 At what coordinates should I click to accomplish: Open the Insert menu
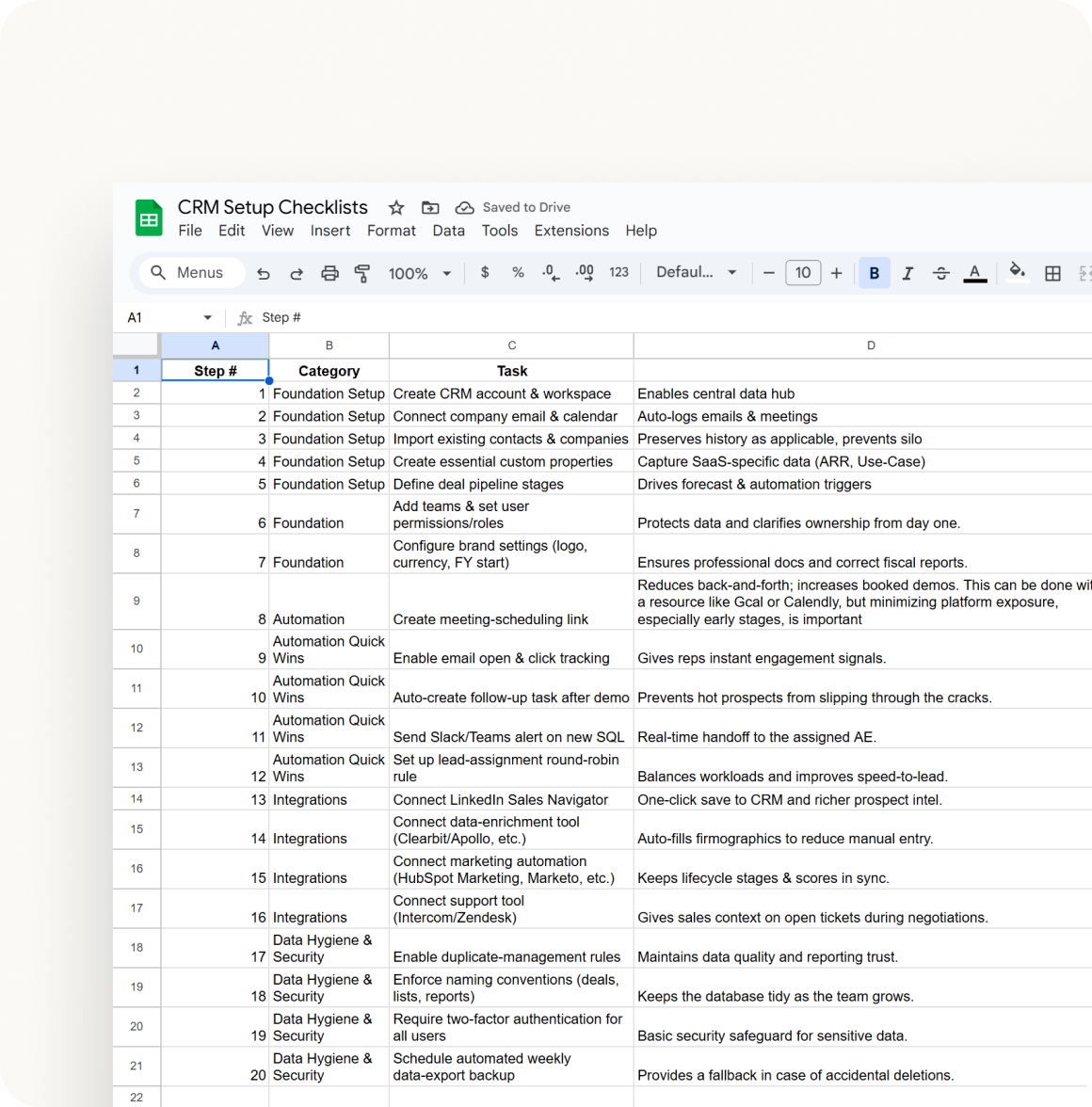coord(329,231)
